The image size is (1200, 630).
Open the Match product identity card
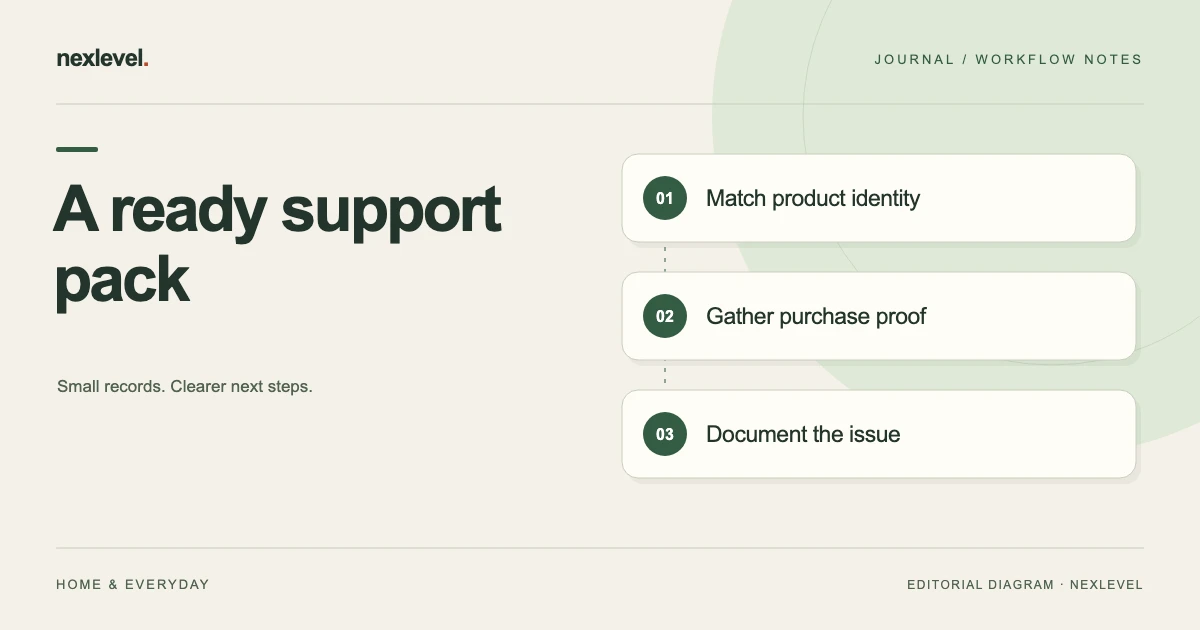(x=879, y=198)
